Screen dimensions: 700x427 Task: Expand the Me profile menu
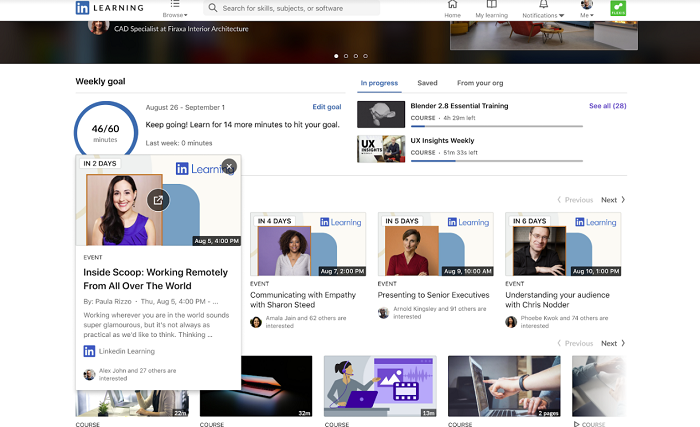(x=587, y=9)
